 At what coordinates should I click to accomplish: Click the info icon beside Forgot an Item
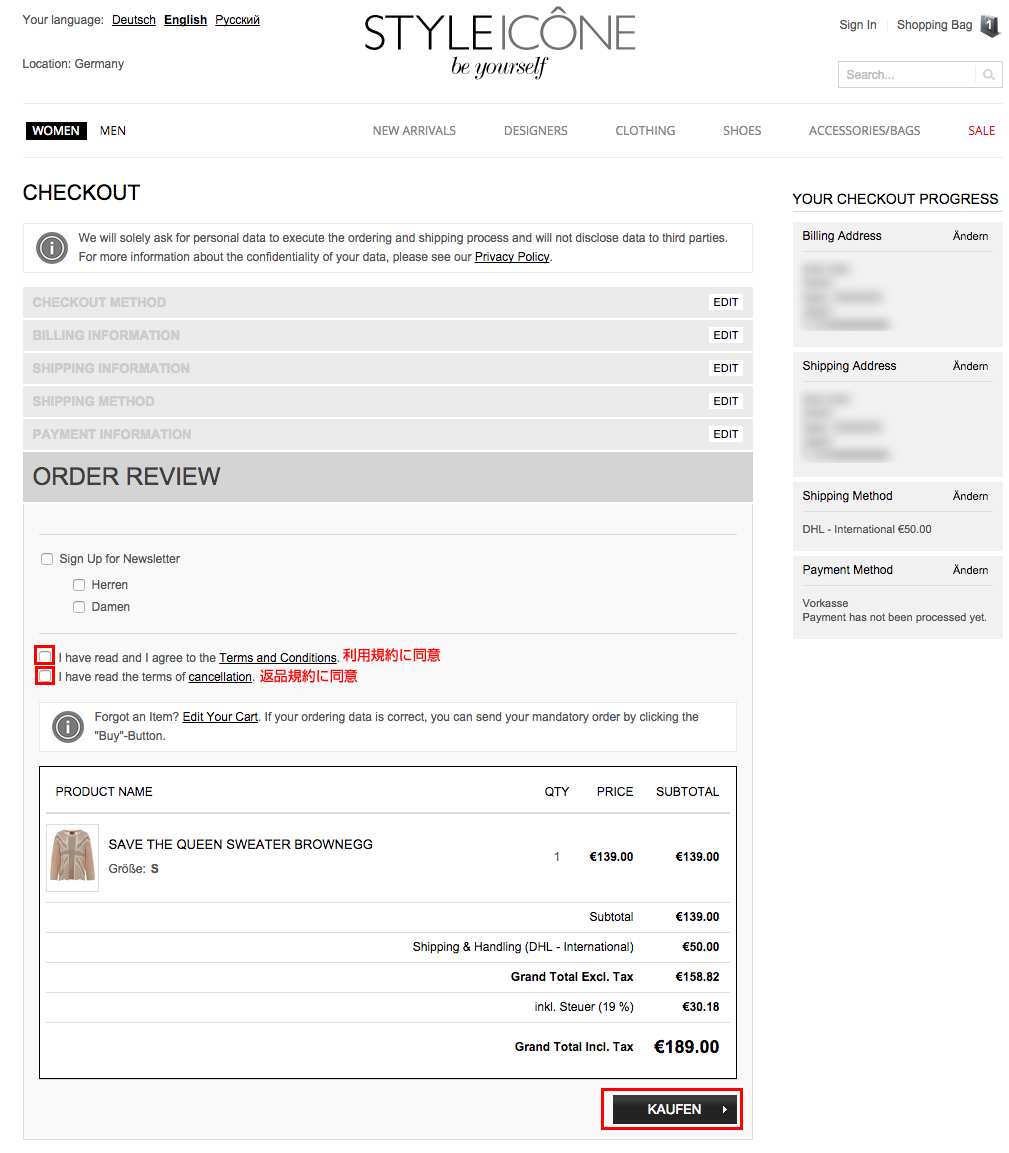[x=68, y=727]
